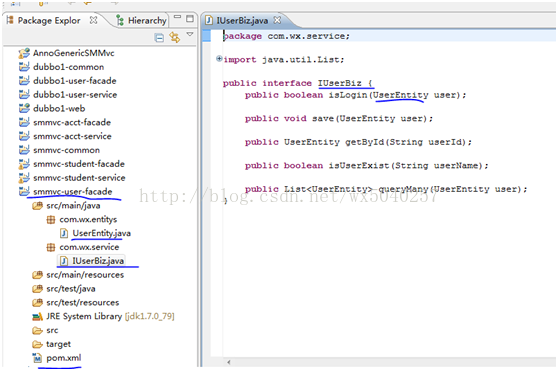Open pom.xml in the tree
This screenshot has width=558, height=371.
tap(64, 358)
